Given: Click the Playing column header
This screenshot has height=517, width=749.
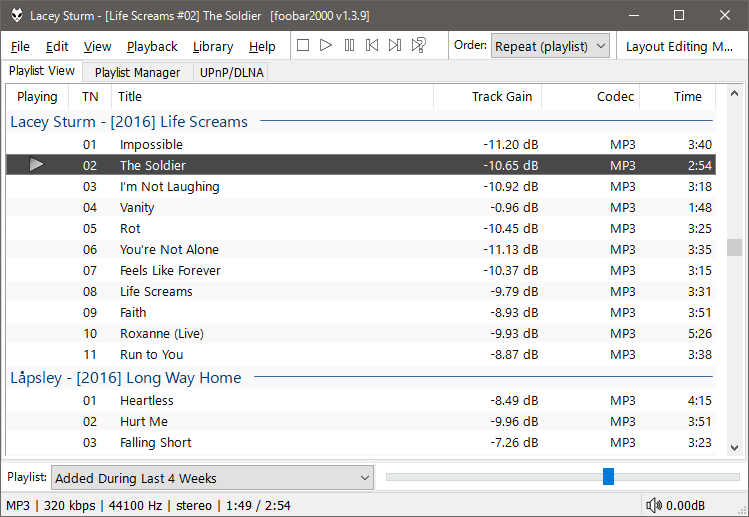Looking at the screenshot, I should pyautogui.click(x=37, y=97).
